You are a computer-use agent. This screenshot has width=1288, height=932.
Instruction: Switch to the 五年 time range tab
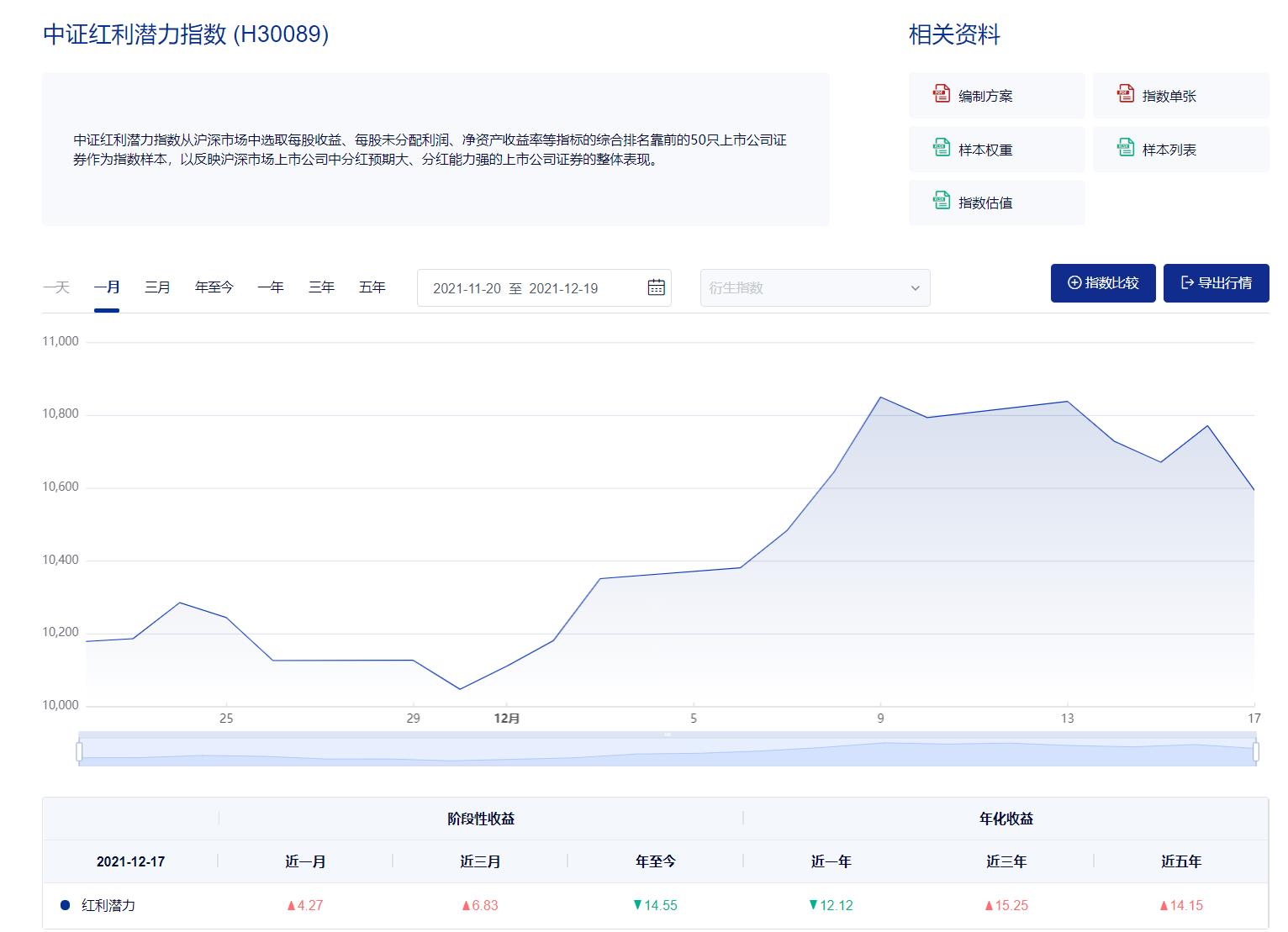coord(372,287)
